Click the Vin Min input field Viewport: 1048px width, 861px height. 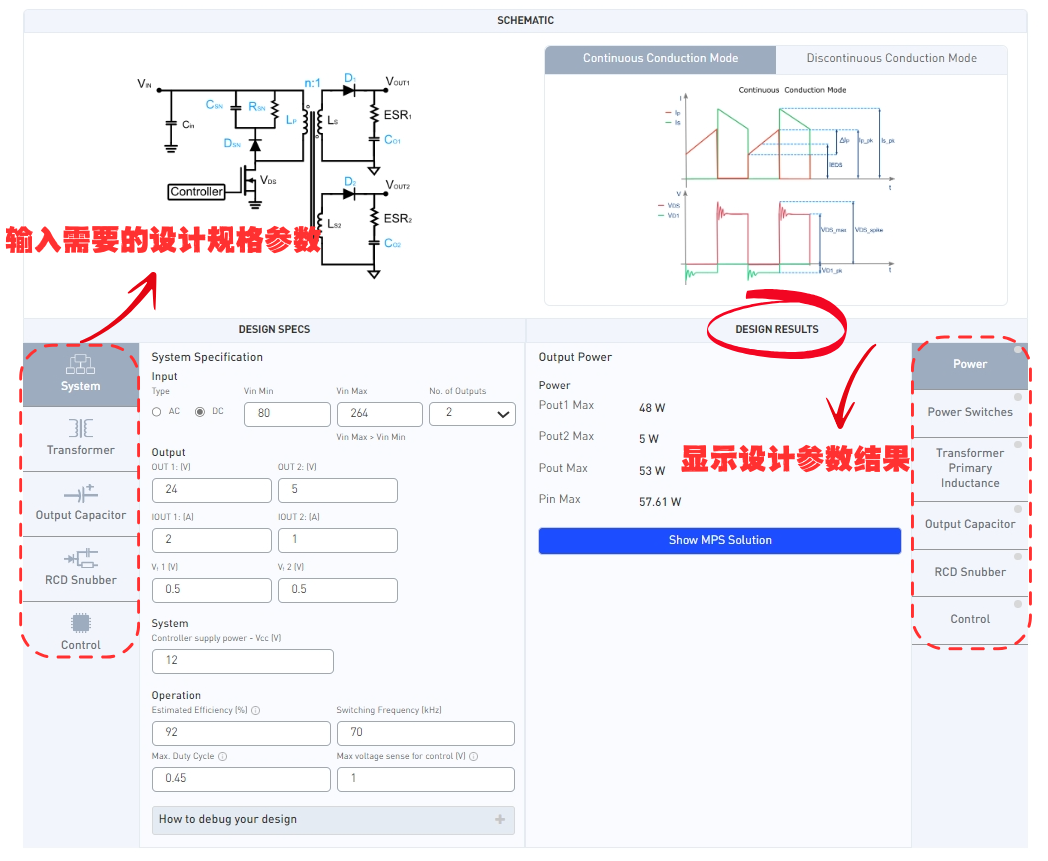pos(287,414)
